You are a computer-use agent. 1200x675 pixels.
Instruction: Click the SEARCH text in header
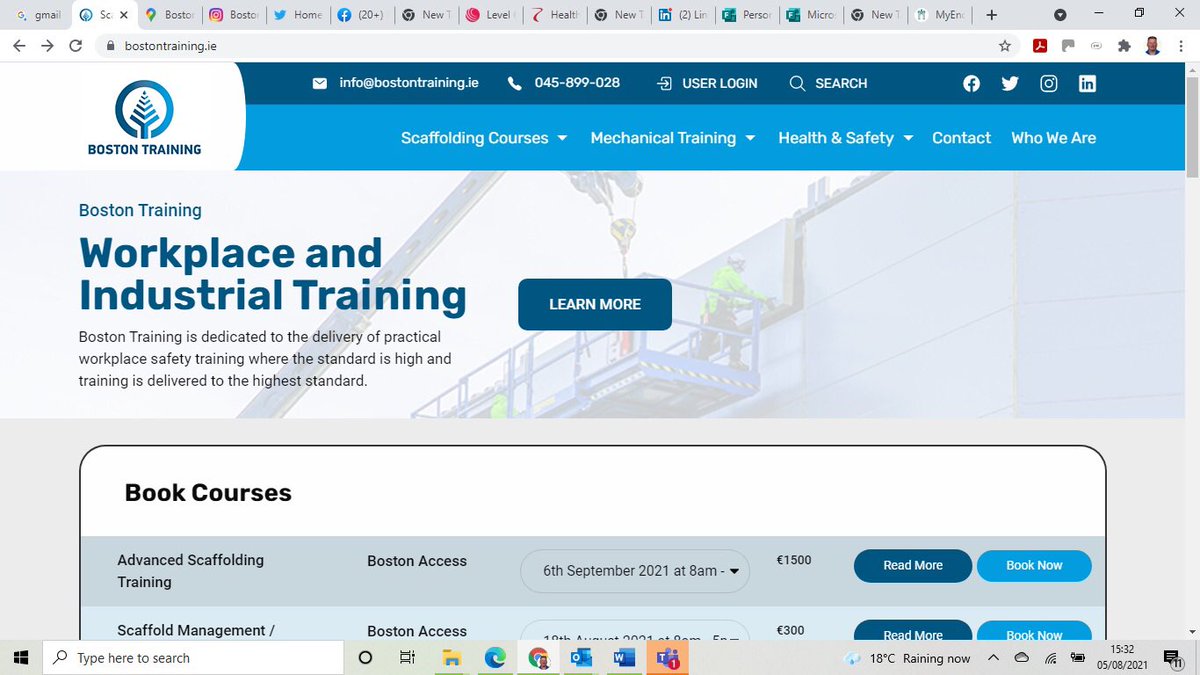click(x=841, y=84)
